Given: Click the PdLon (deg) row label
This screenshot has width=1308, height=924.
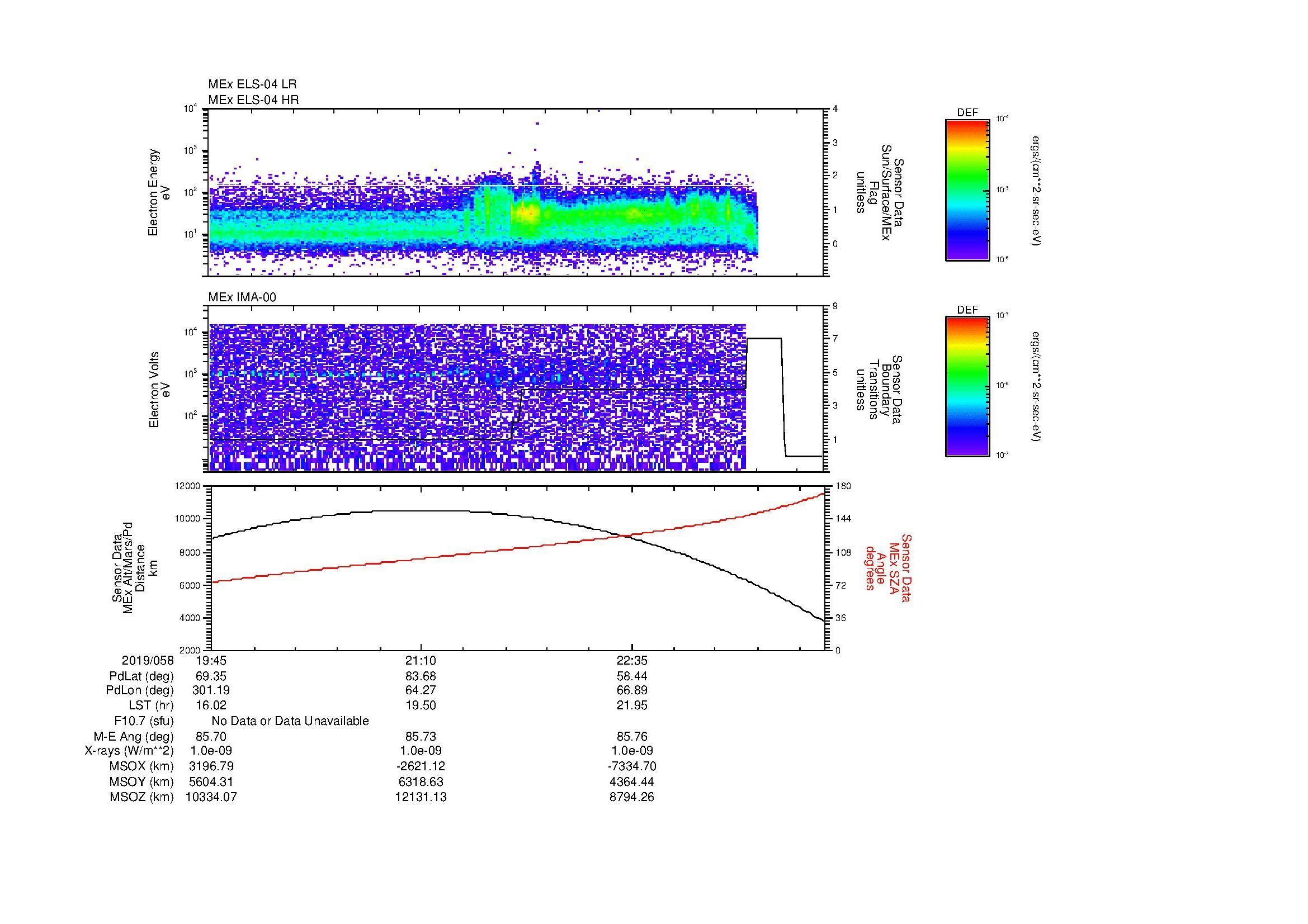Looking at the screenshot, I should coord(140,690).
